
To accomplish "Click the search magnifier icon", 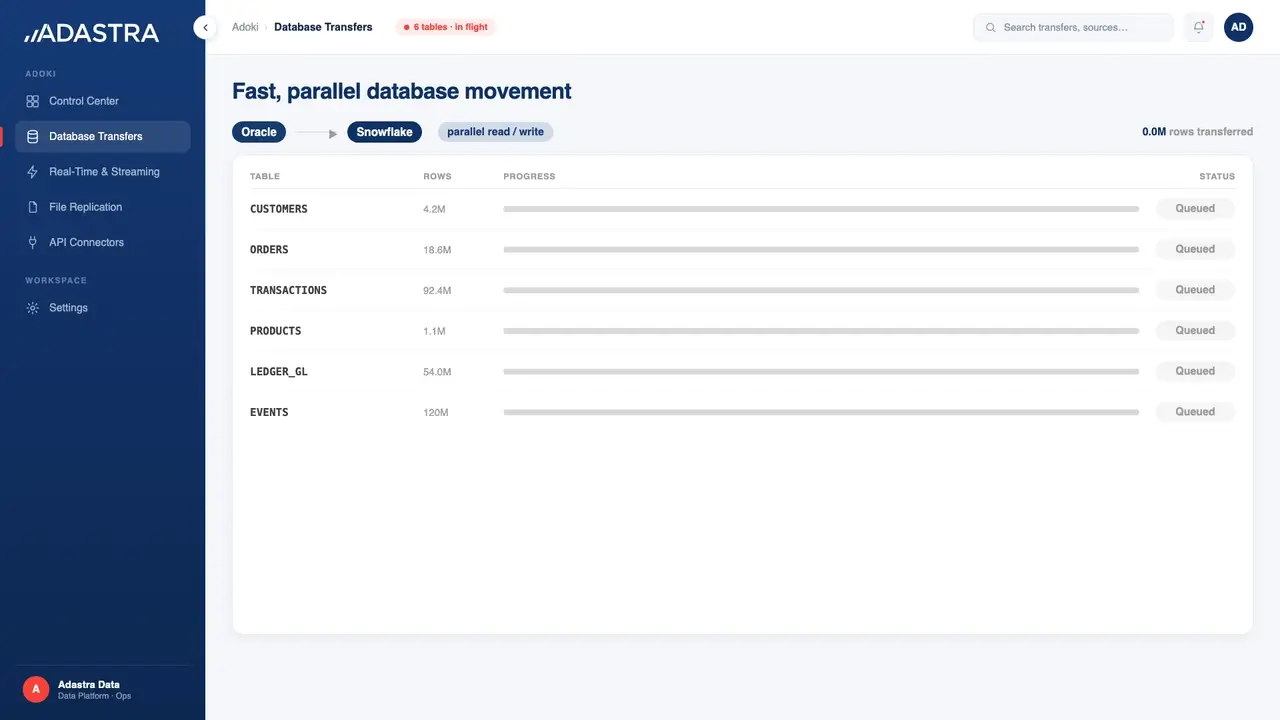I will coord(991,27).
